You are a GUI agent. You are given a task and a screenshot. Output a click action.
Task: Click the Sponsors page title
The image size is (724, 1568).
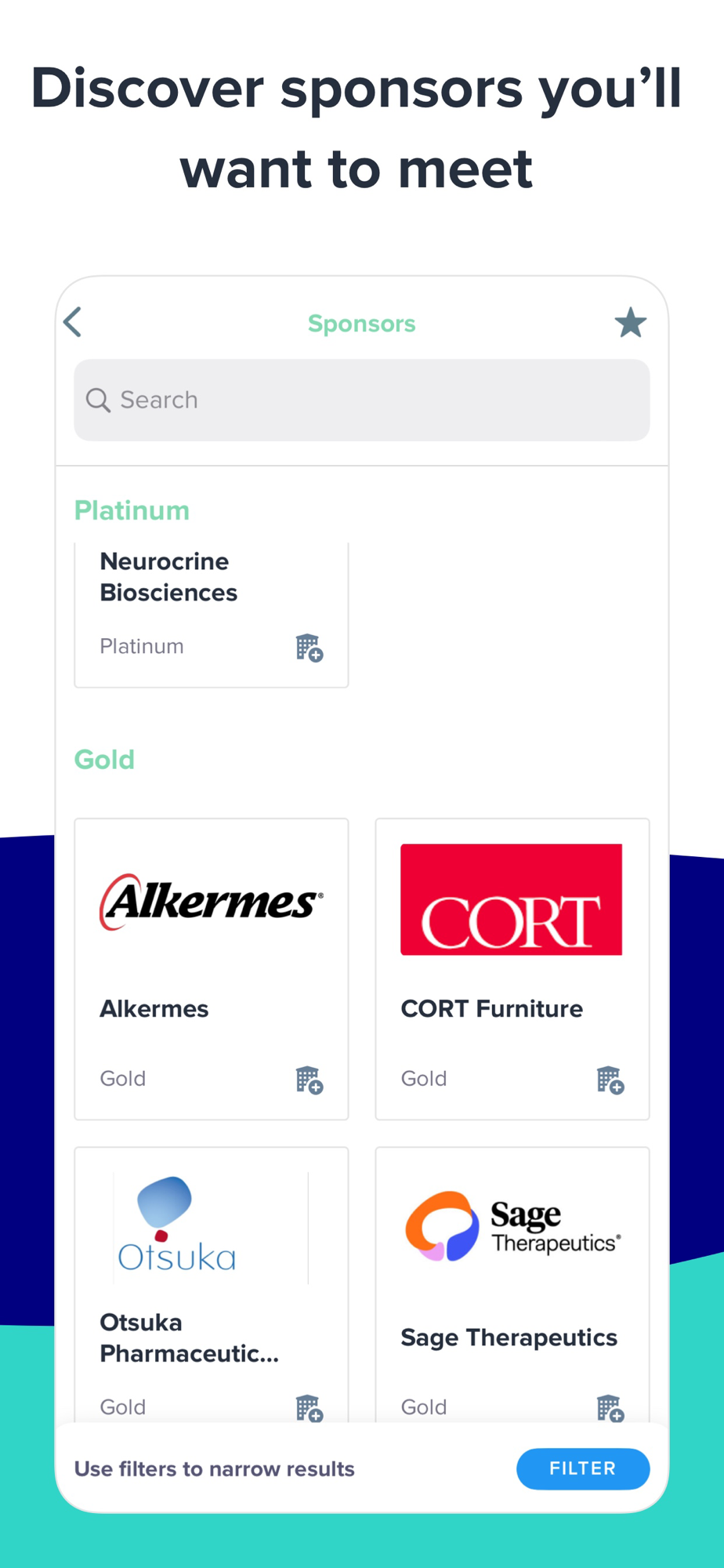[x=362, y=323]
